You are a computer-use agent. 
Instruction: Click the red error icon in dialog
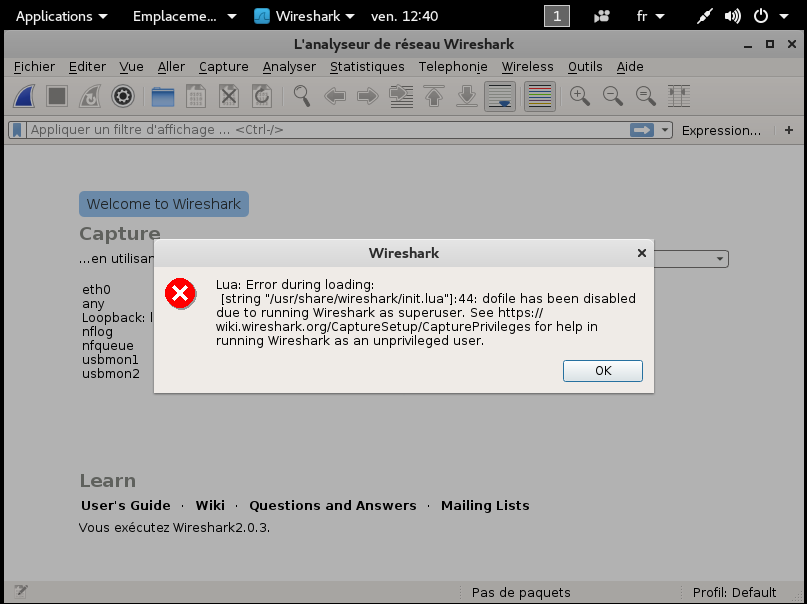click(181, 293)
